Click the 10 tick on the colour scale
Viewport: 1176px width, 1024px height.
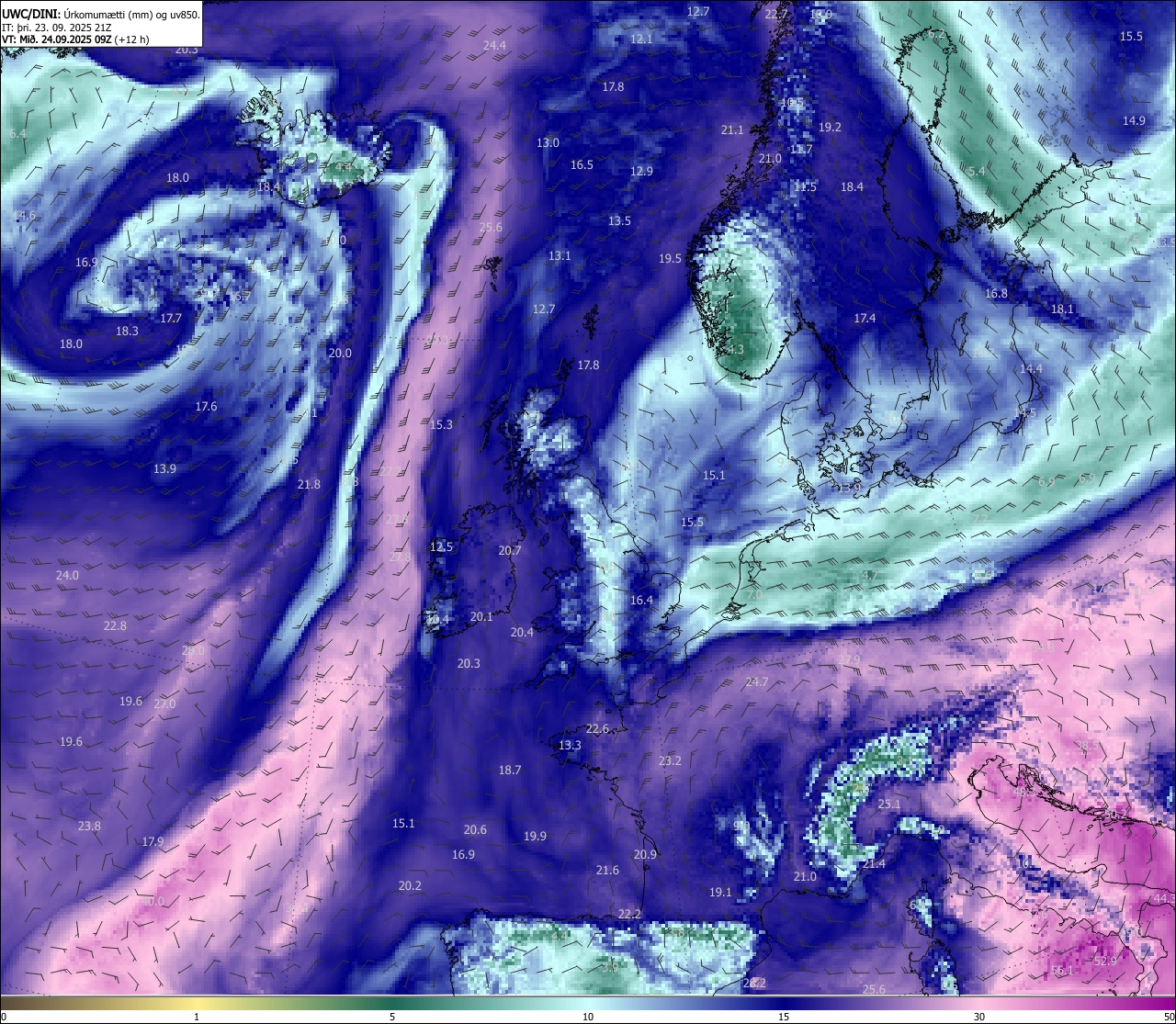pyautogui.click(x=588, y=1017)
